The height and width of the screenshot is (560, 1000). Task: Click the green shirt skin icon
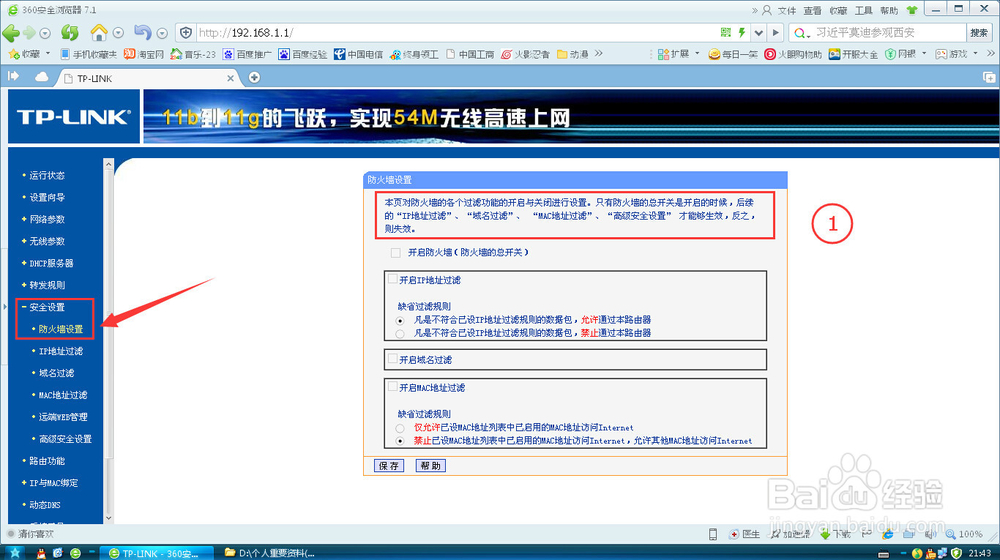[x=912, y=10]
